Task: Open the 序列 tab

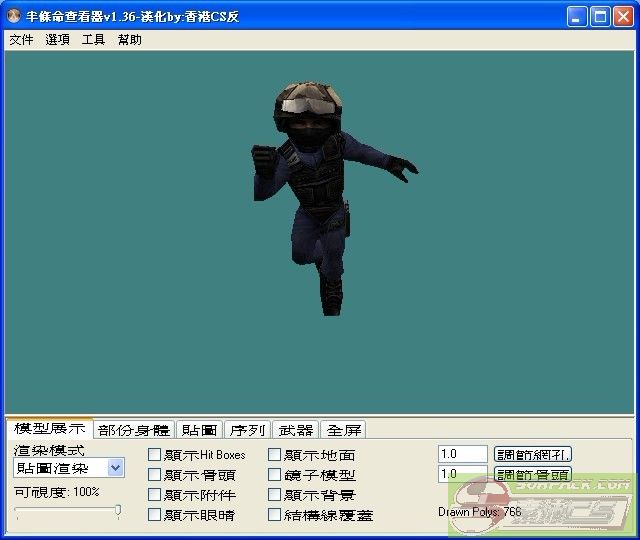Action: pyautogui.click(x=247, y=430)
